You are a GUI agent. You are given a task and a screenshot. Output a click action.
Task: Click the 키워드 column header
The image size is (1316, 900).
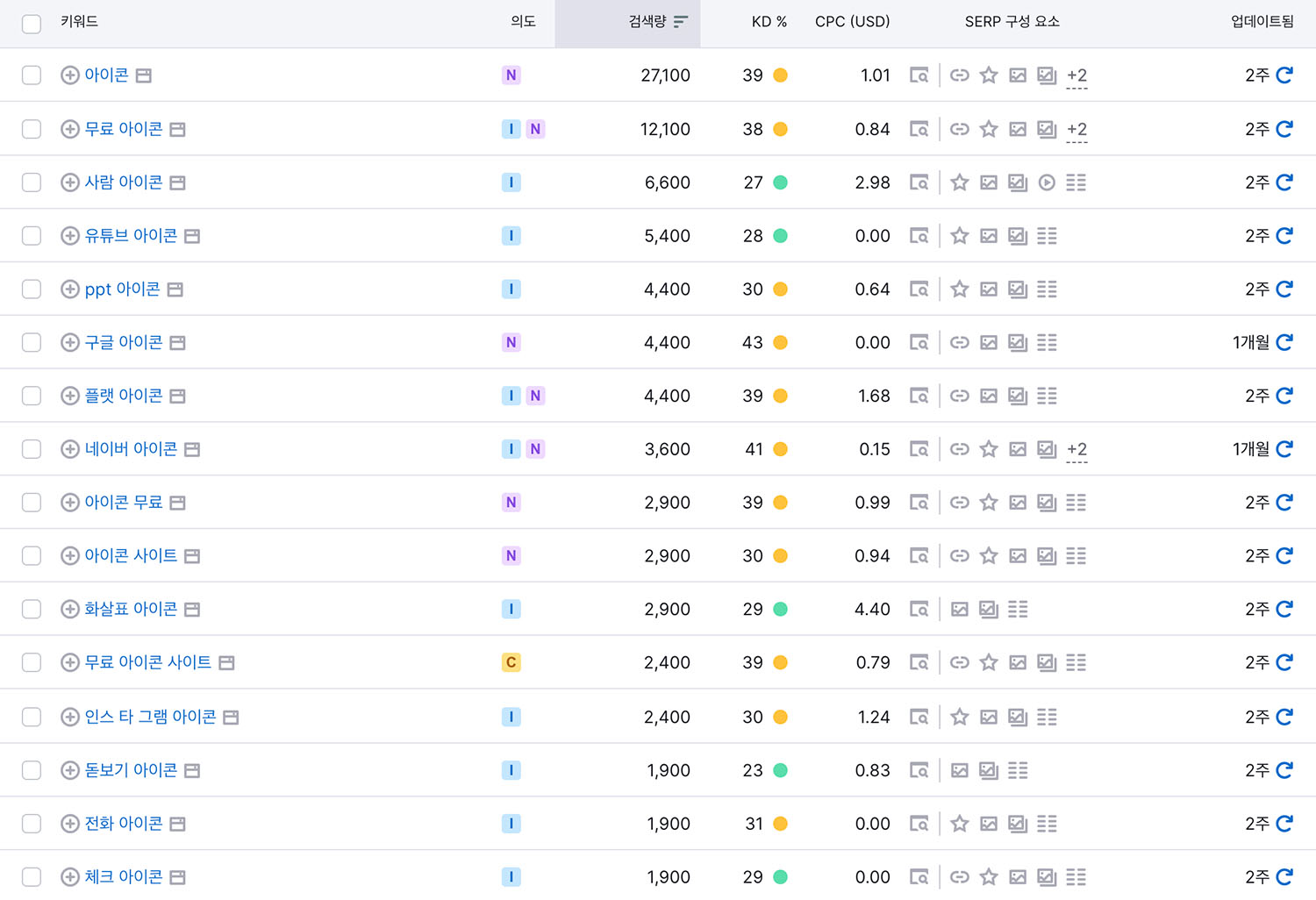coord(79,22)
